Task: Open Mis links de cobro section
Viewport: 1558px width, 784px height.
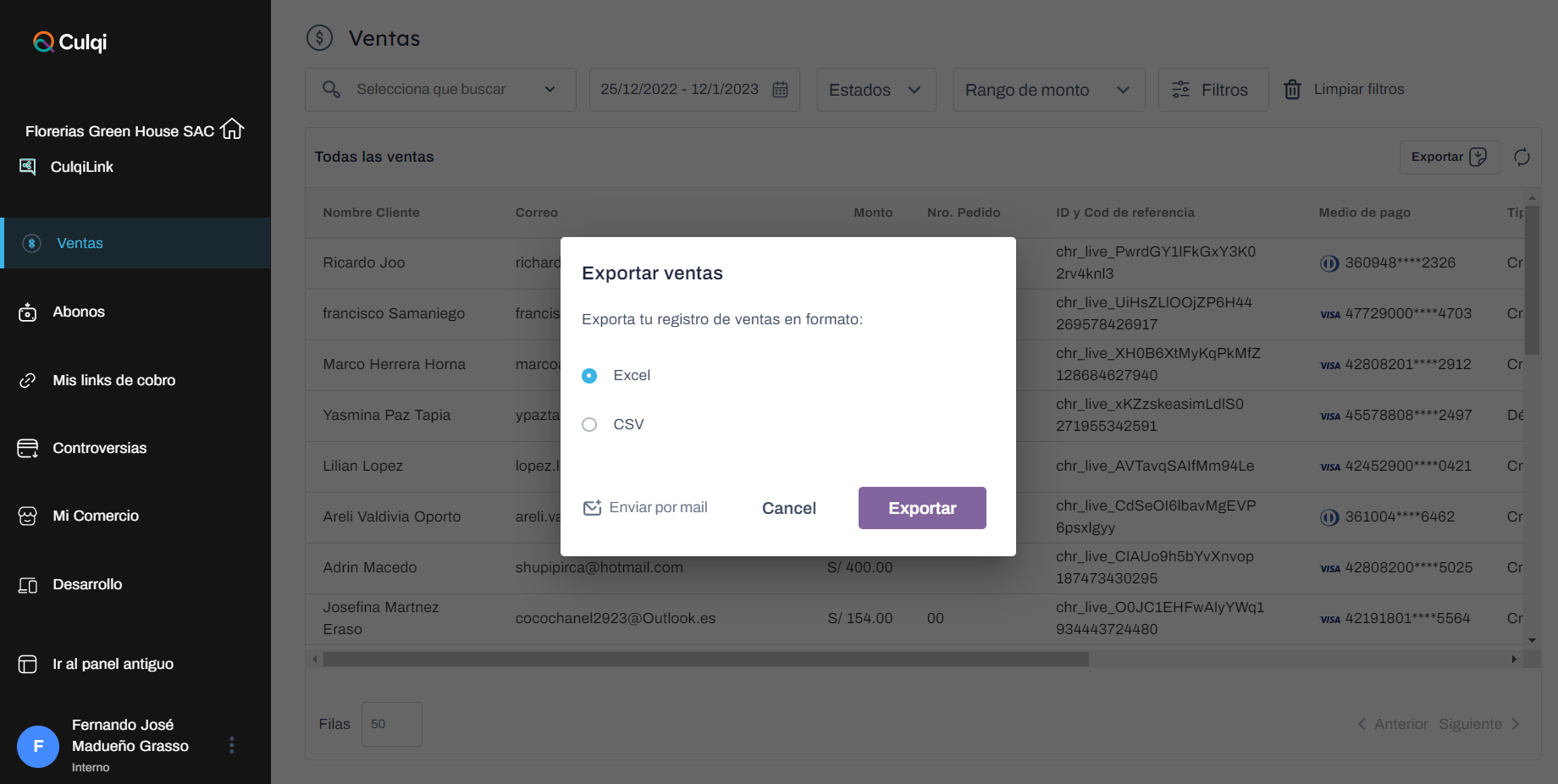Action: 113,381
